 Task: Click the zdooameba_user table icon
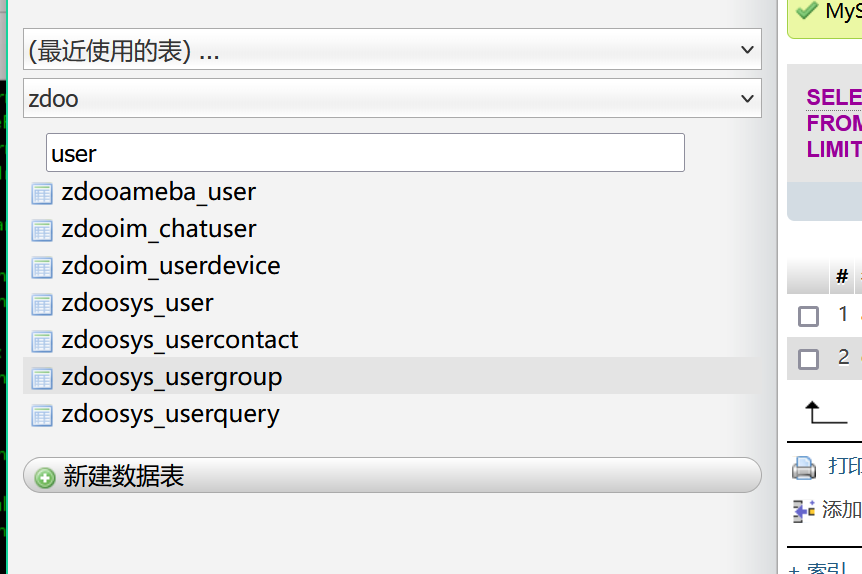pyautogui.click(x=42, y=192)
